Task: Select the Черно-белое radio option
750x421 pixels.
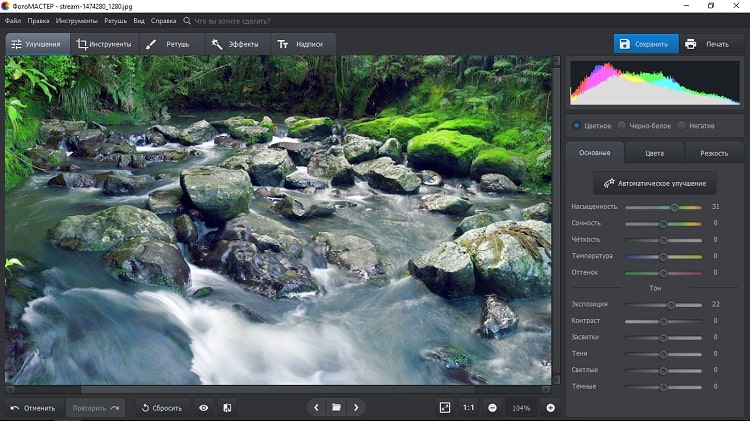Action: 622,125
